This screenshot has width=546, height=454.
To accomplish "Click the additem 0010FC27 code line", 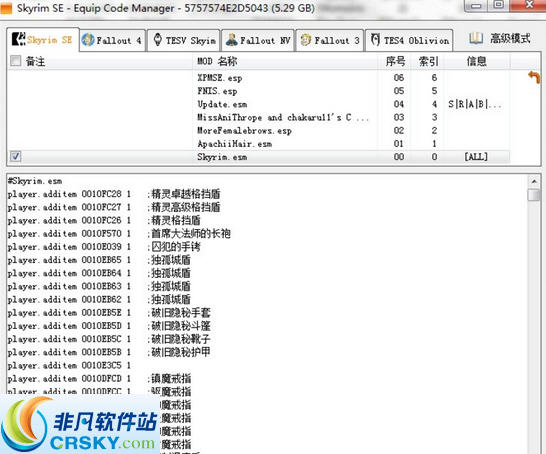I will (114, 207).
